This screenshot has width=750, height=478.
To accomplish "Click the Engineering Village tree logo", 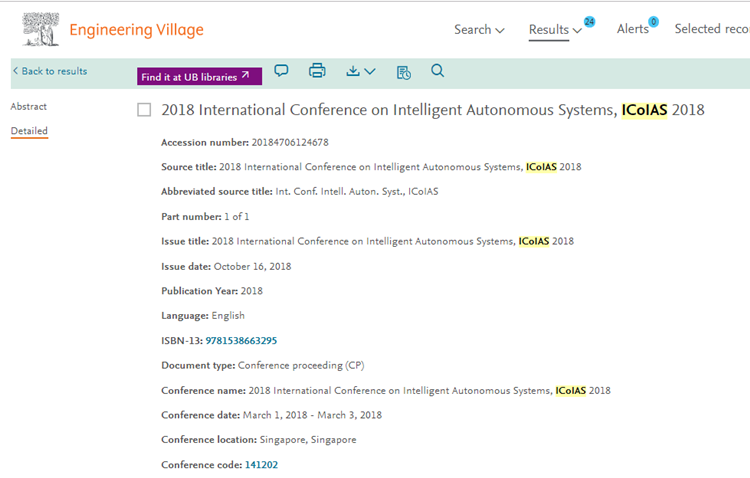I will click(41, 29).
